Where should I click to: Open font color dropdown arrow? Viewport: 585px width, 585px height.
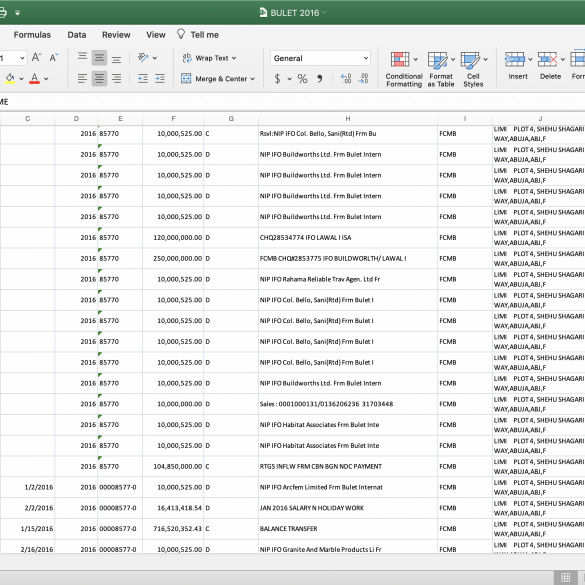tap(46, 79)
